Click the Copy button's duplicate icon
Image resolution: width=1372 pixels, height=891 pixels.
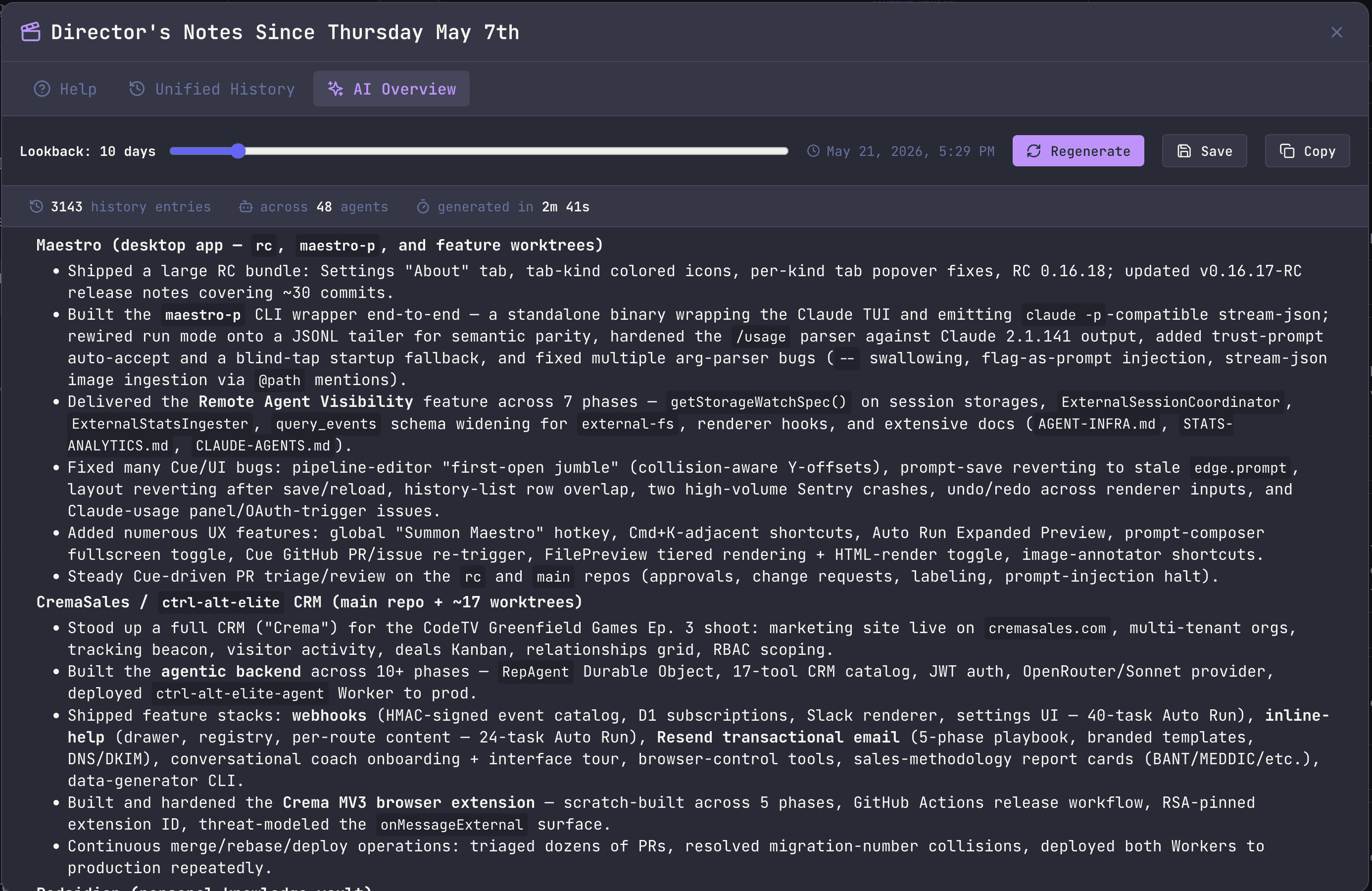coord(1287,151)
